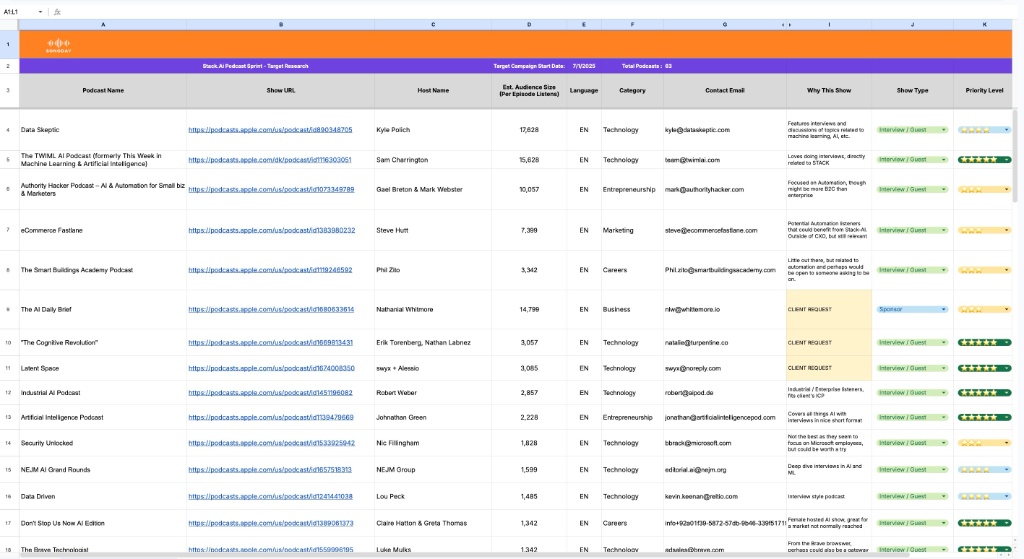Select row 9 header
Screen dimensions: 1024x559
click(9, 309)
